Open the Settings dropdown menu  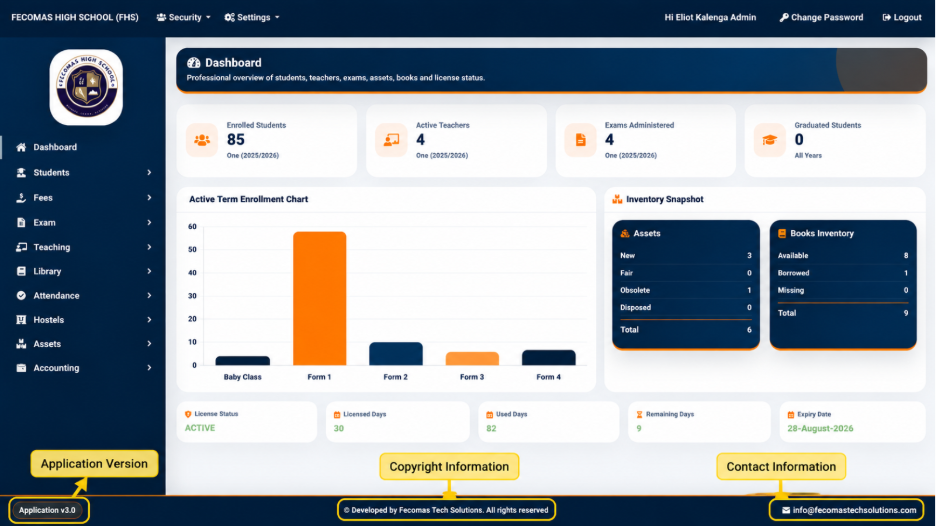[252, 17]
